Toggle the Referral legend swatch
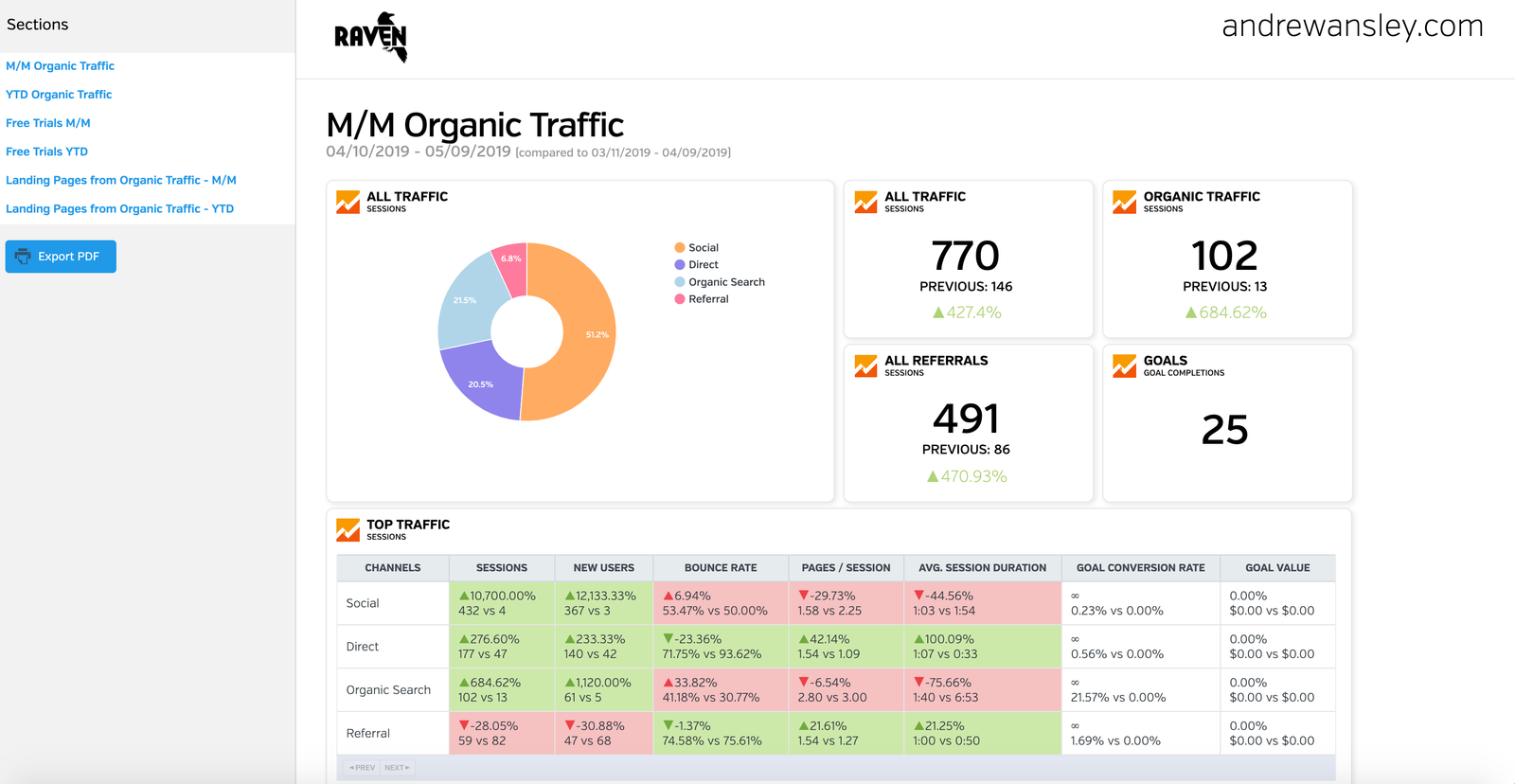 click(x=680, y=299)
